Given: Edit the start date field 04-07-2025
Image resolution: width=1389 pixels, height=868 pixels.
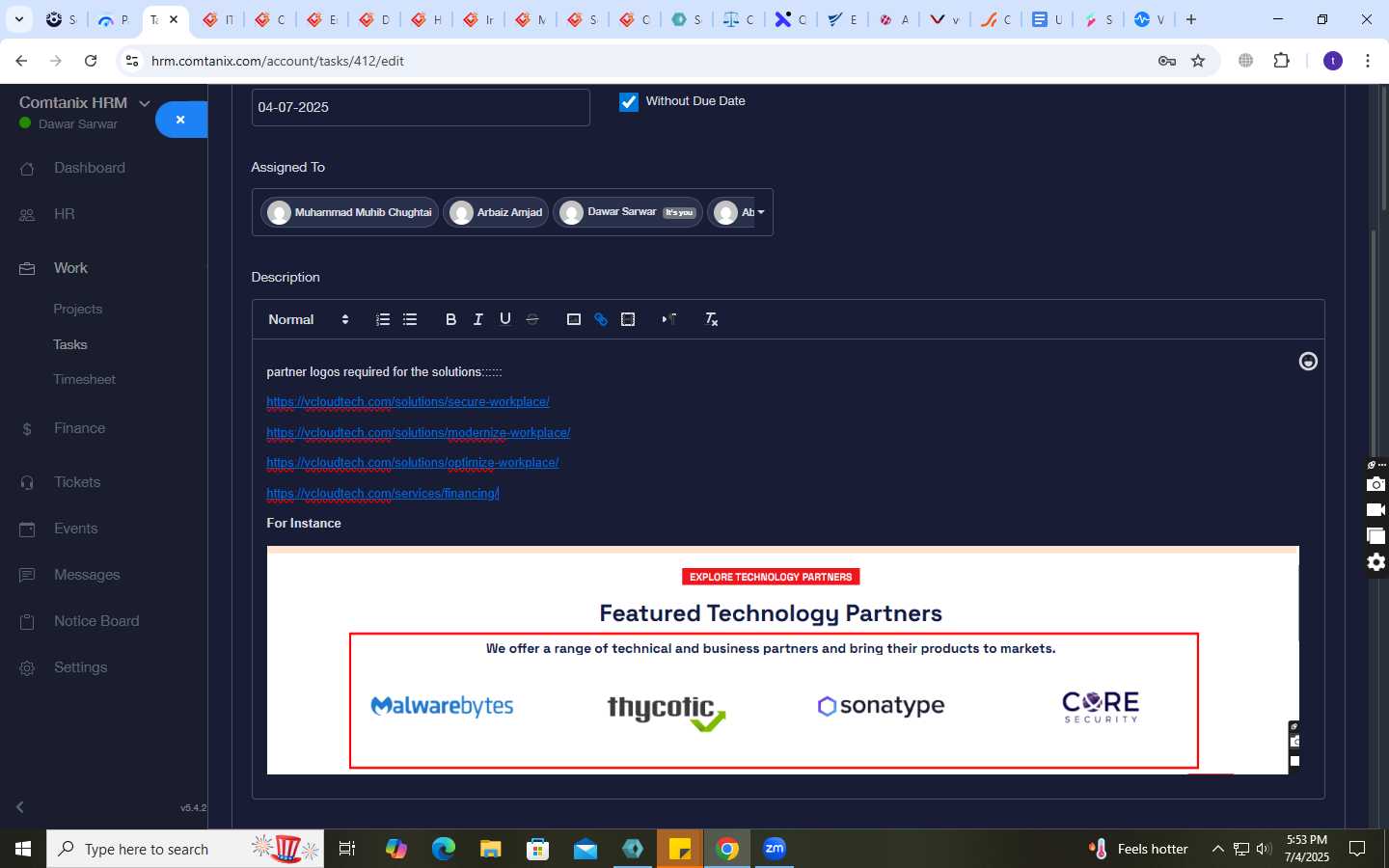Looking at the screenshot, I should click(x=421, y=107).
